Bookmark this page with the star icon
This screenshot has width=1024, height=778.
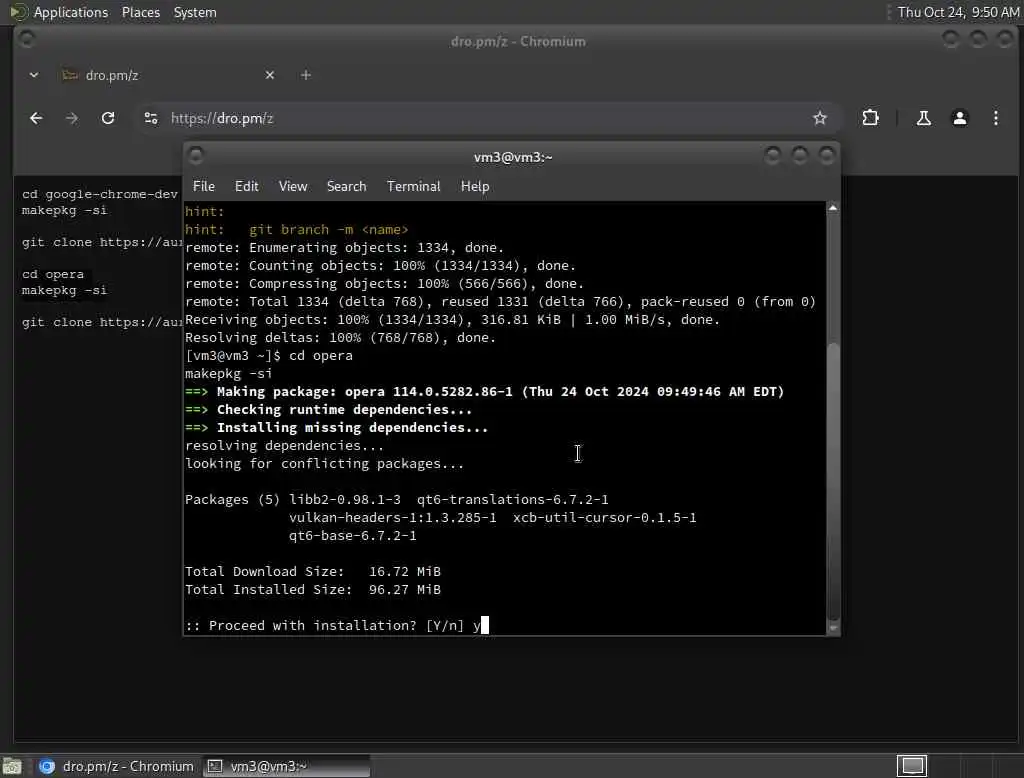coord(820,118)
